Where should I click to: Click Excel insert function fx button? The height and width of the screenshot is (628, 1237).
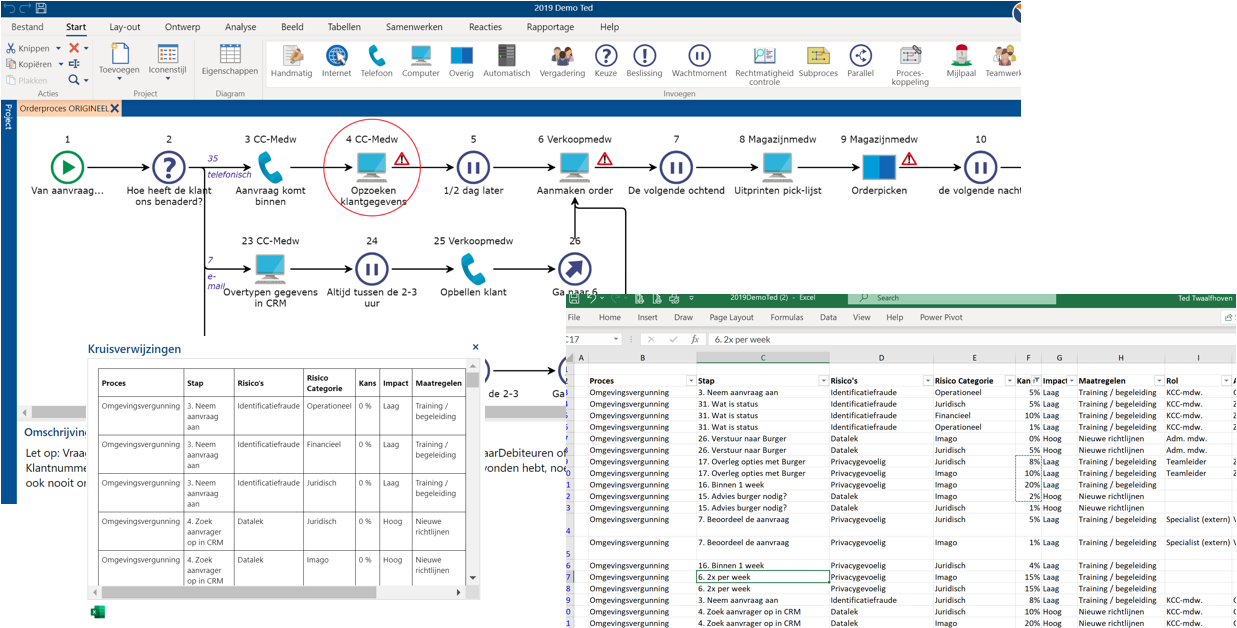695,340
